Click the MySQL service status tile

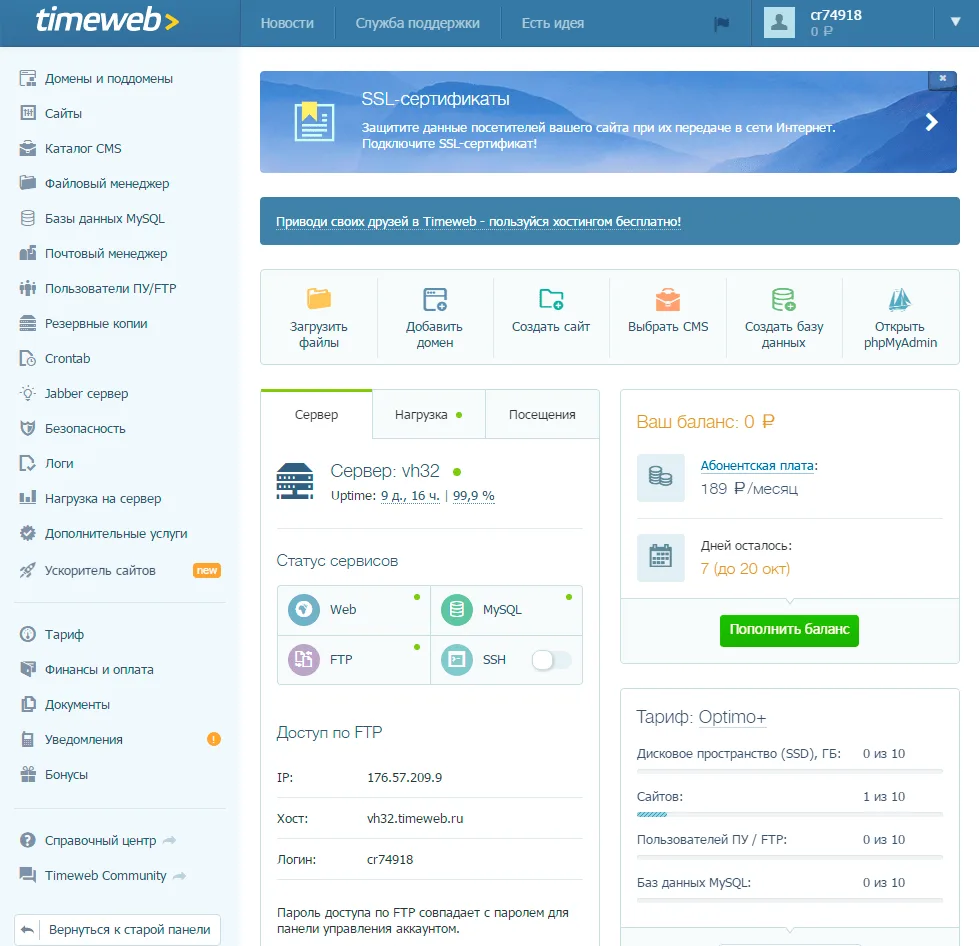point(506,609)
